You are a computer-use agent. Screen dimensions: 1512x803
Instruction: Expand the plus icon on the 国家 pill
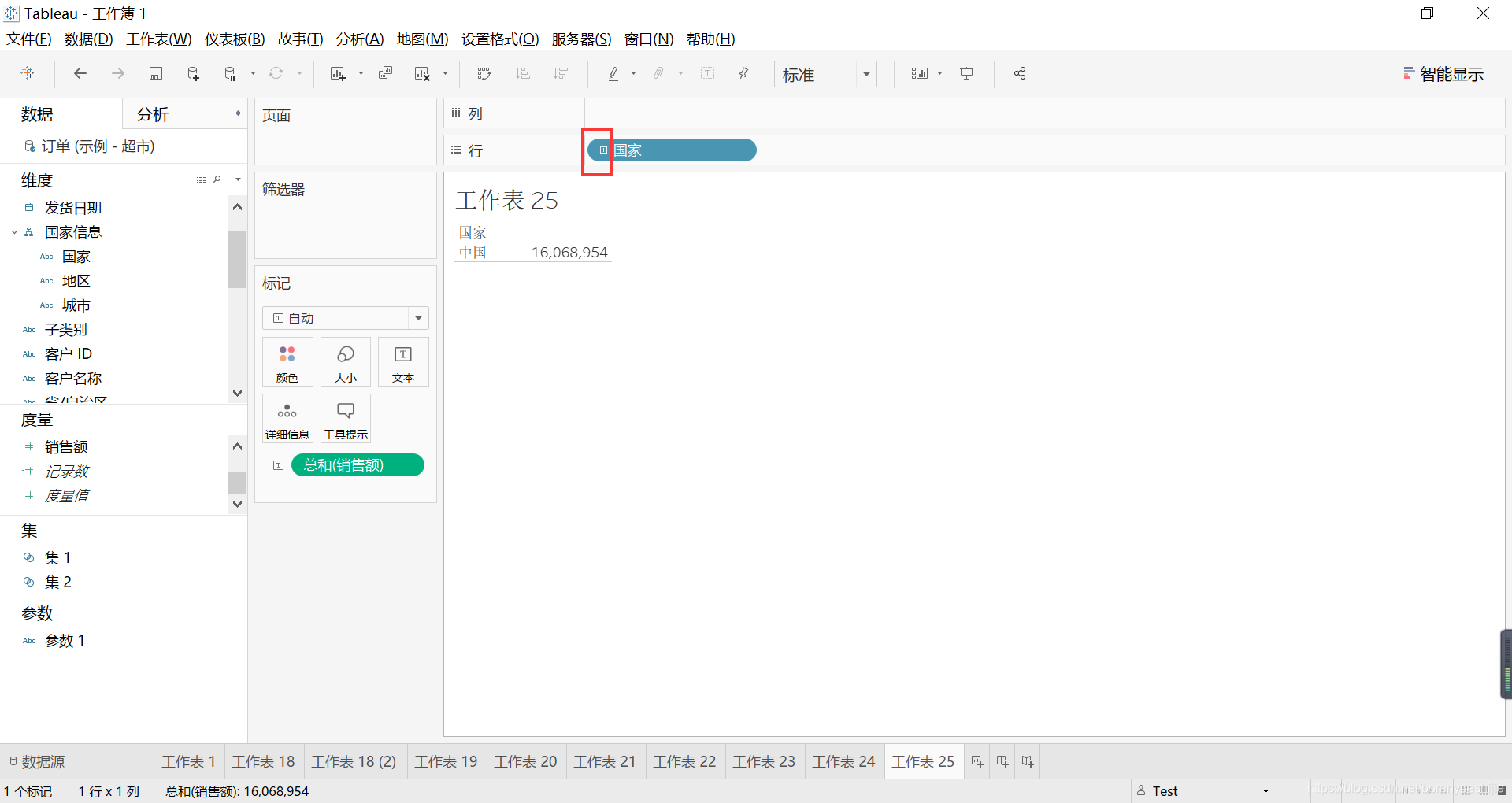click(604, 150)
